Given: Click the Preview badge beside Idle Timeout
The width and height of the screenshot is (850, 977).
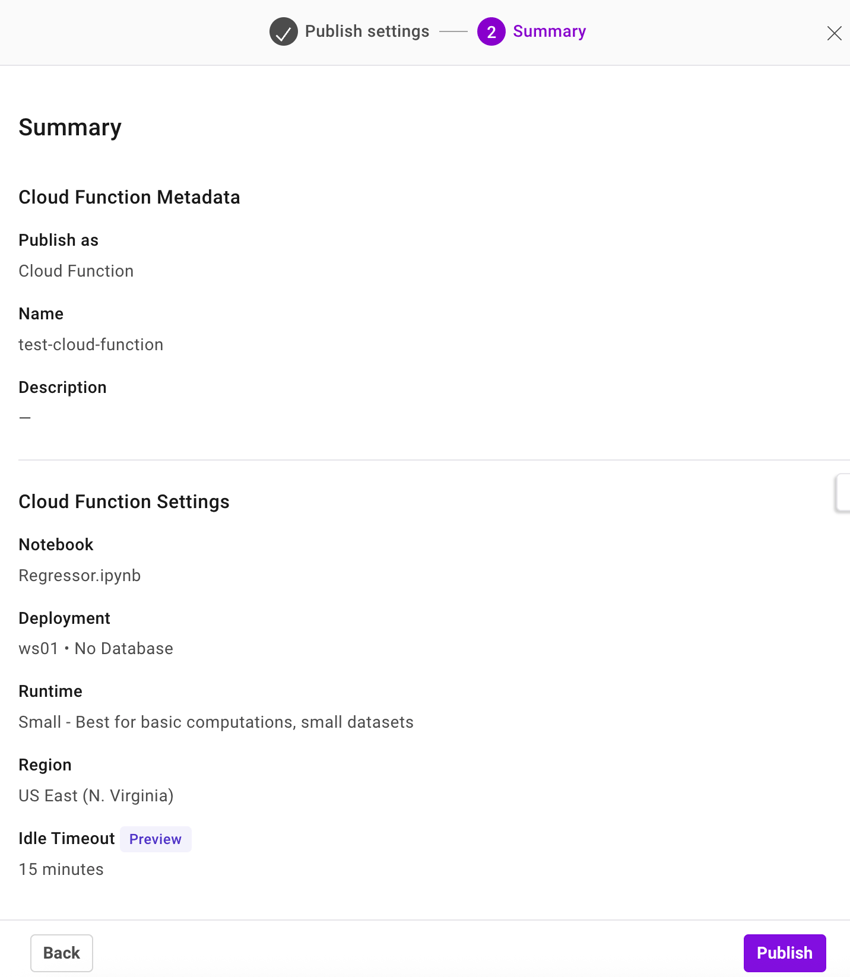Looking at the screenshot, I should [155, 839].
